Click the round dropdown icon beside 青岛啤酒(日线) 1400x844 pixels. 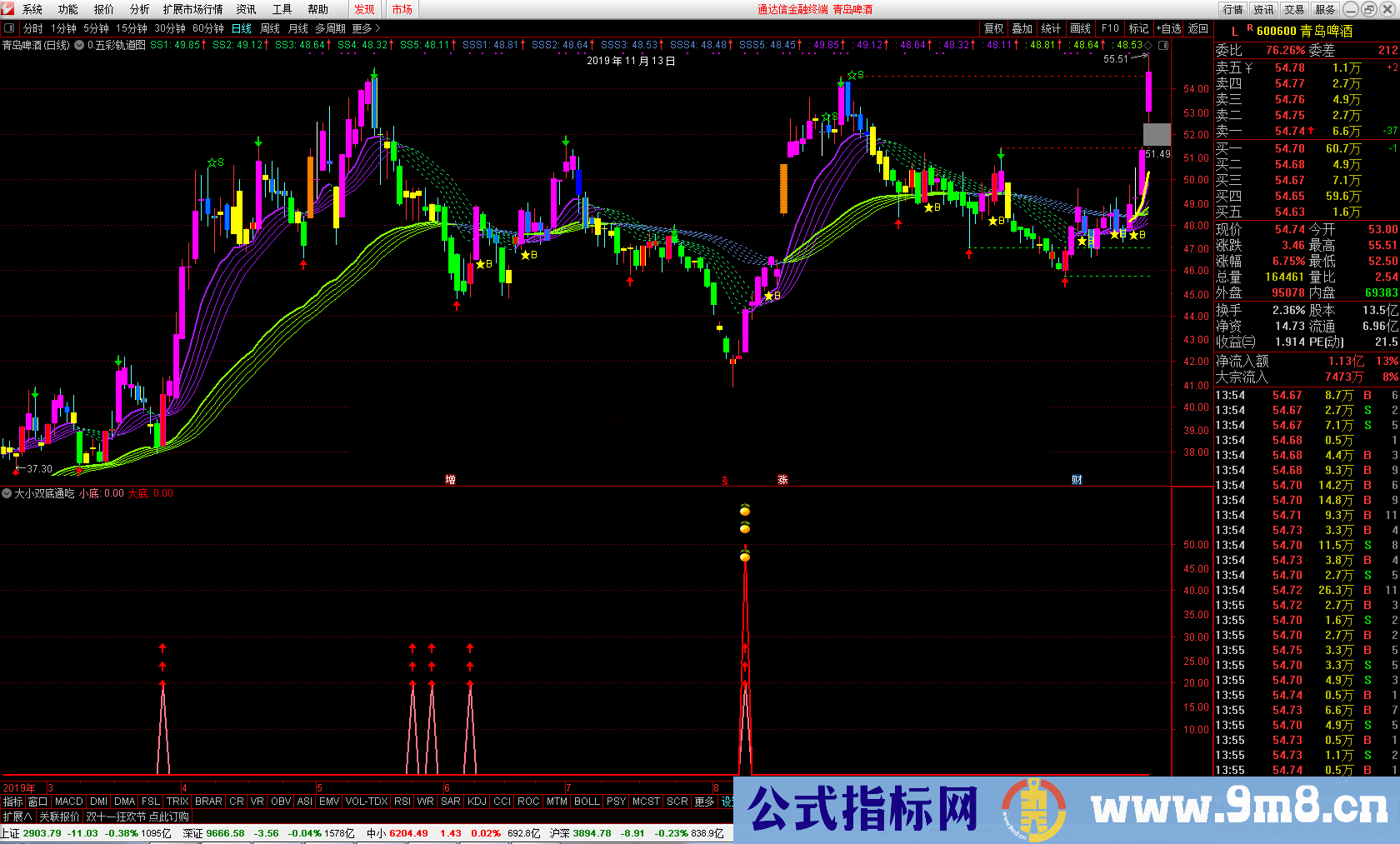tap(79, 45)
